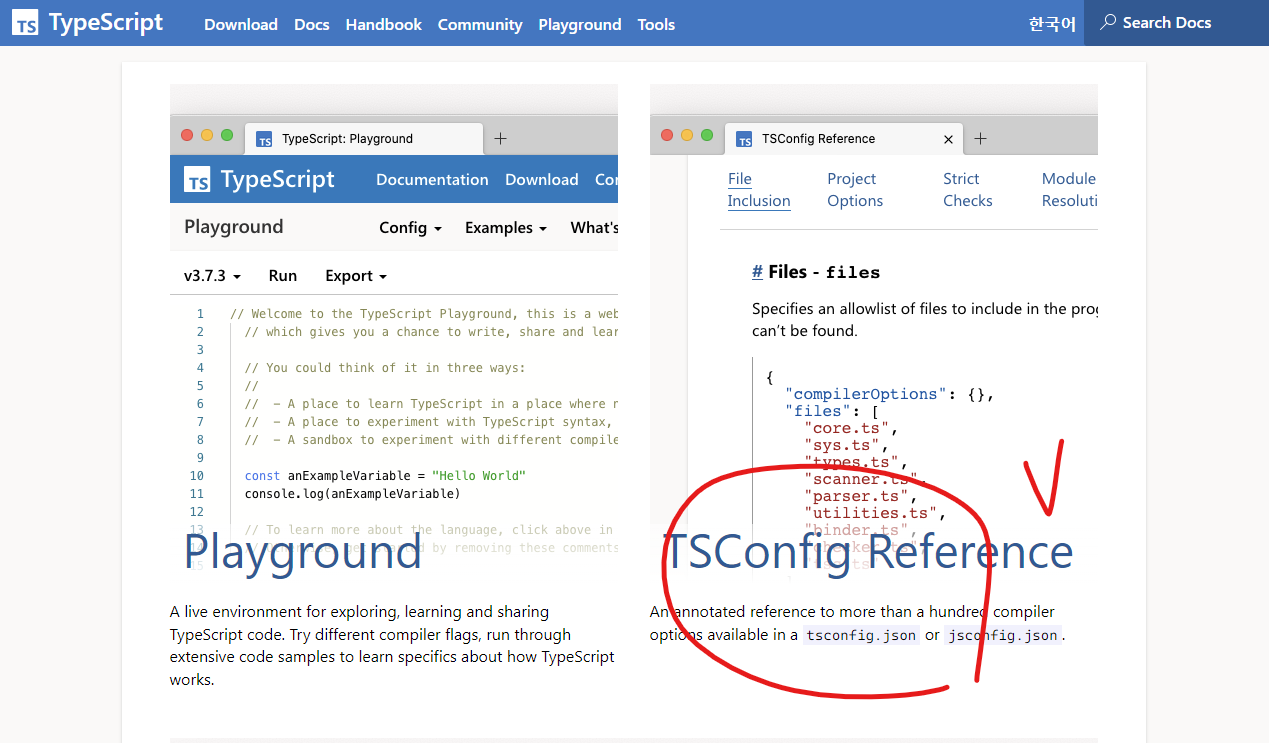Open the Handbook nav link

[384, 24]
